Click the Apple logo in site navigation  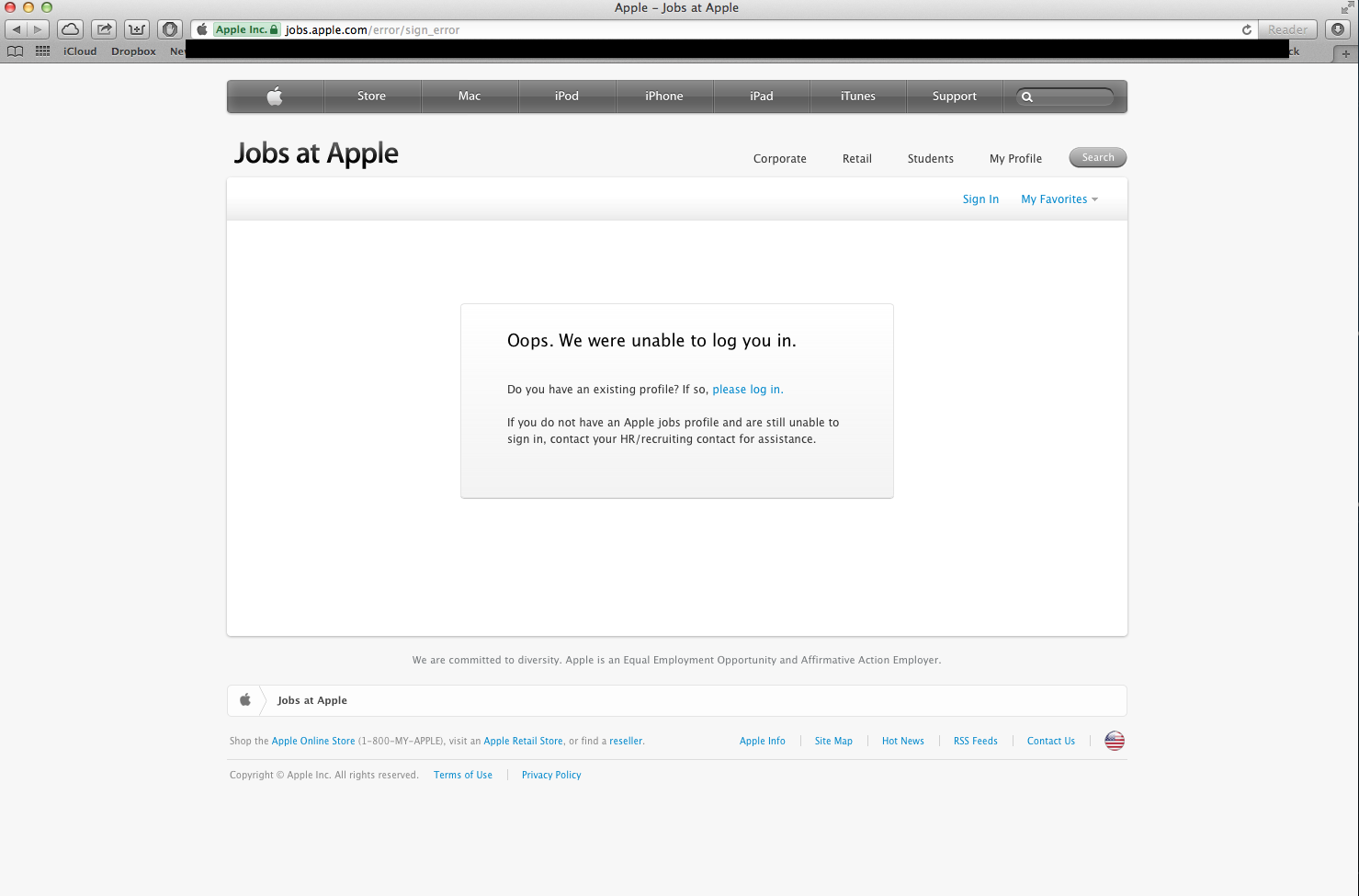(x=275, y=96)
